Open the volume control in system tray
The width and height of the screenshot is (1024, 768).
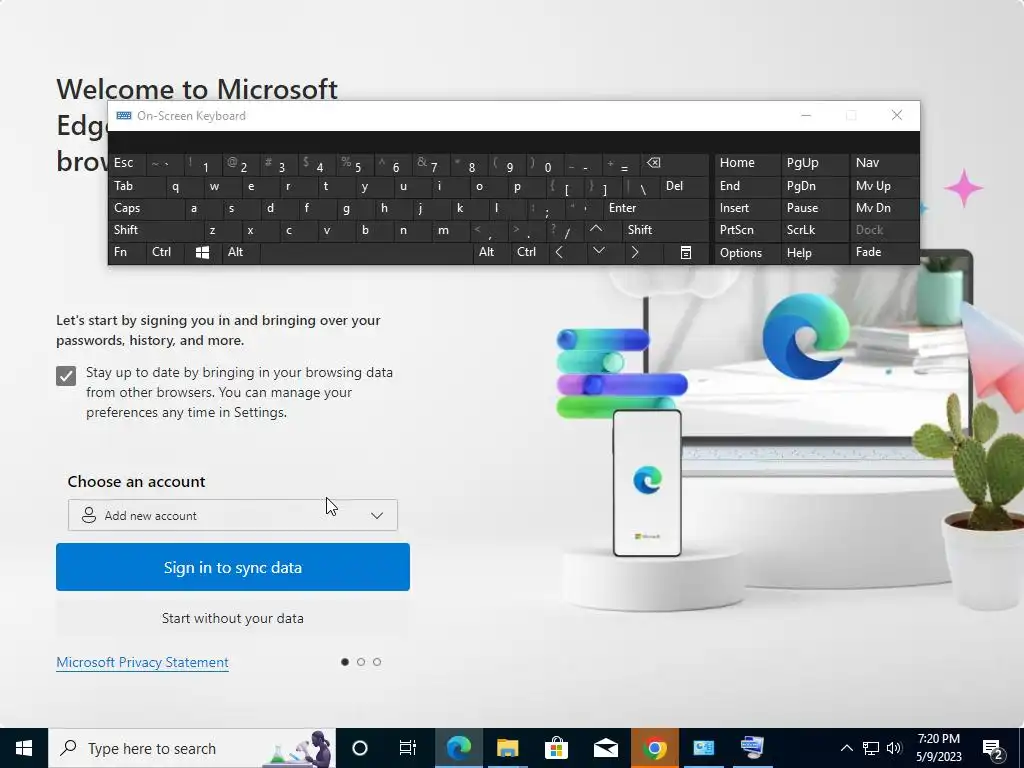(894, 748)
